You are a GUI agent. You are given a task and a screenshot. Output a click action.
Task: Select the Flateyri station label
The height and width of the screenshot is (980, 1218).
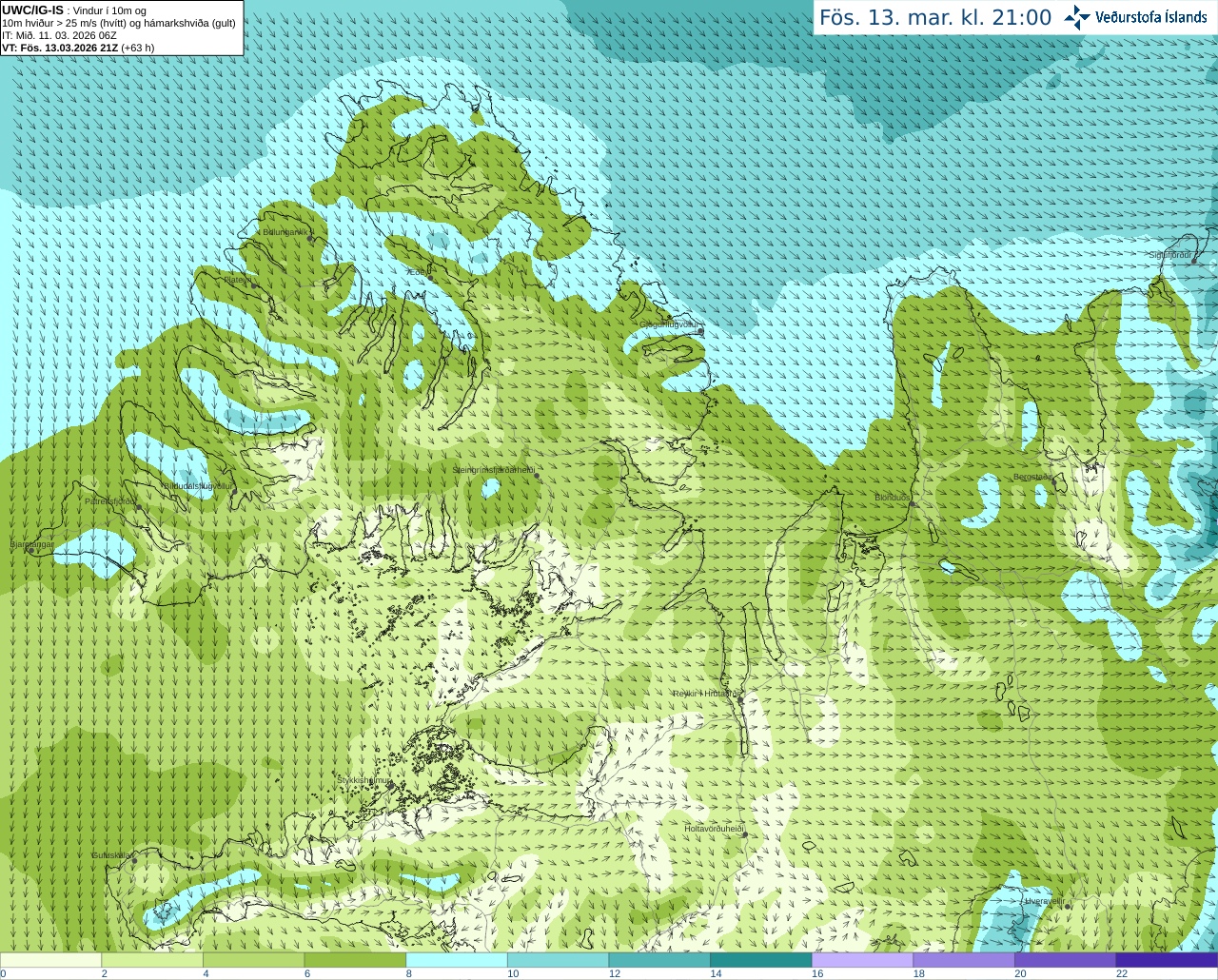pyautogui.click(x=238, y=280)
